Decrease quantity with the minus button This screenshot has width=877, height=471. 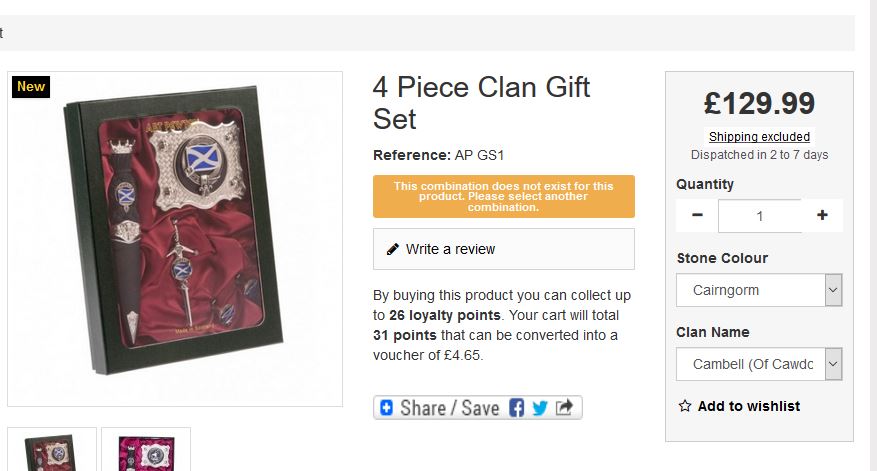697,216
